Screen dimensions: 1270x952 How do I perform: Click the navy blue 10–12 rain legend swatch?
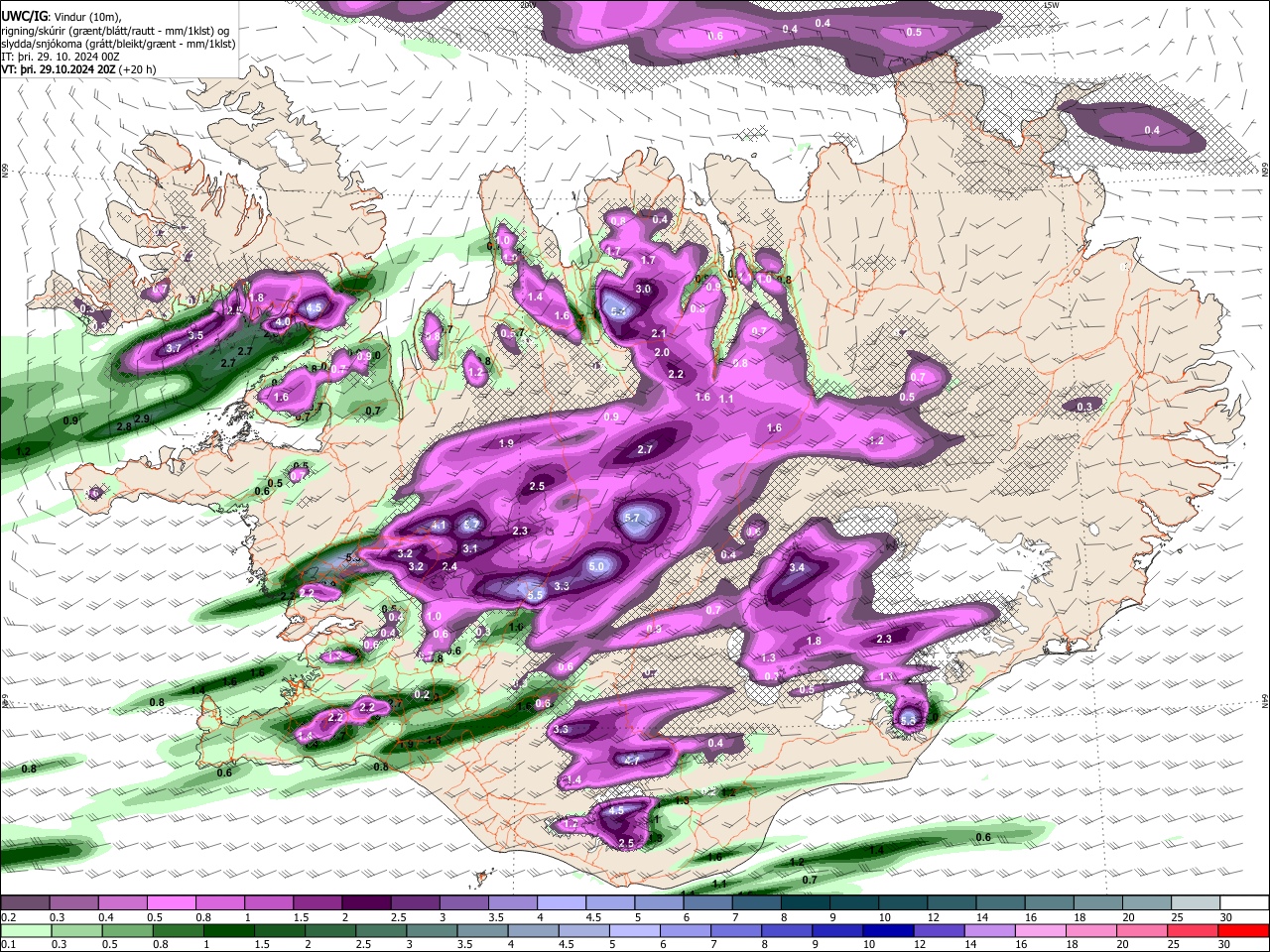pos(888,930)
